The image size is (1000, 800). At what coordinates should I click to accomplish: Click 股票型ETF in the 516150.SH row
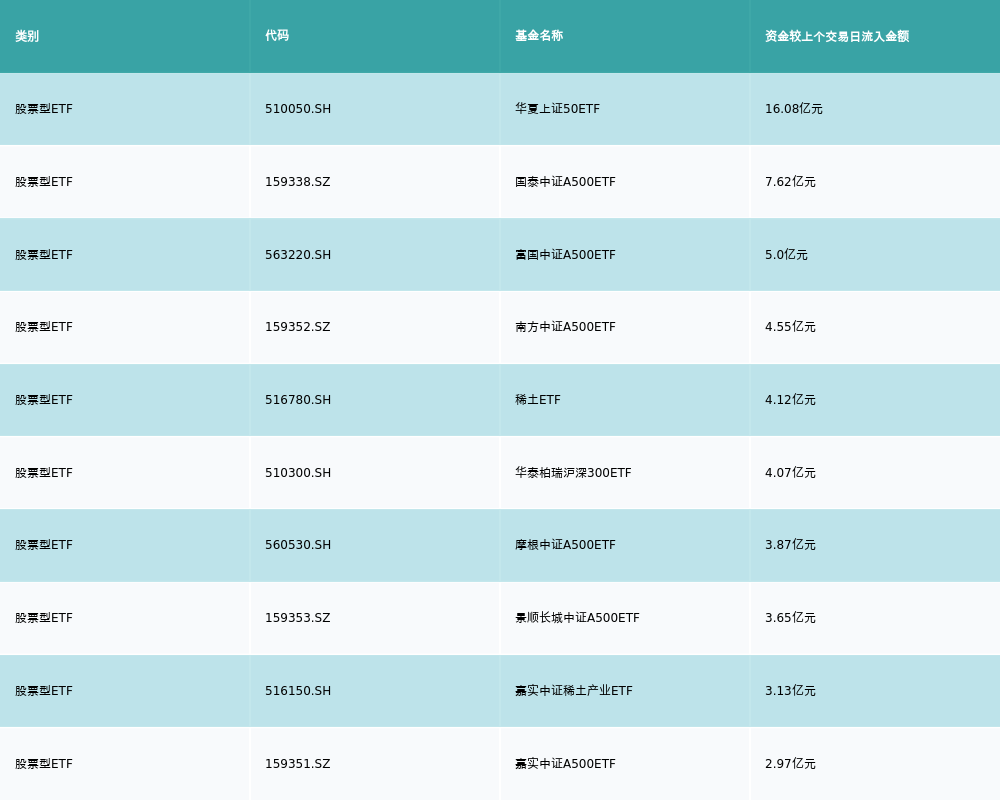tap(44, 690)
